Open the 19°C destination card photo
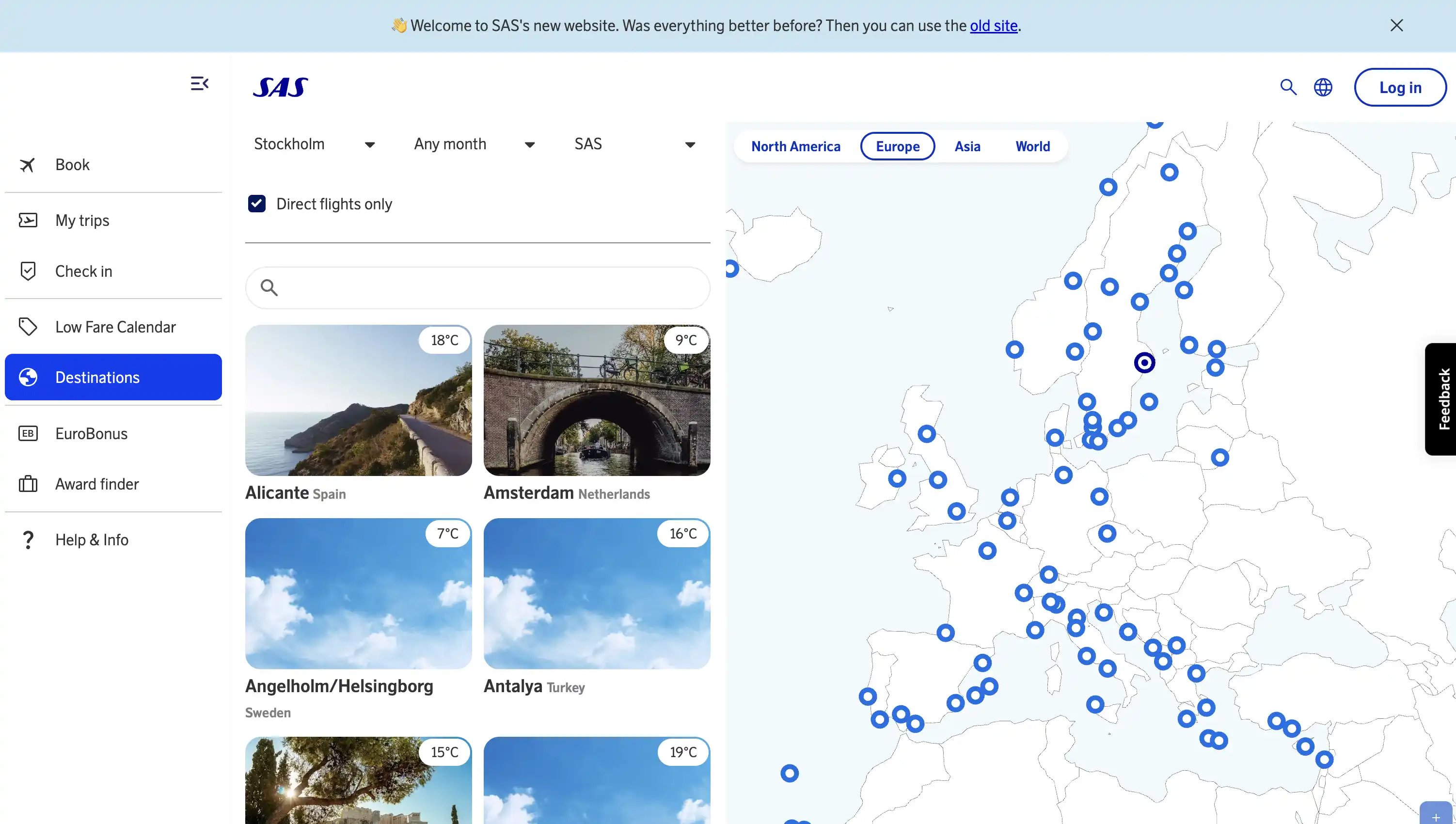This screenshot has width=1456, height=824. tap(597, 780)
